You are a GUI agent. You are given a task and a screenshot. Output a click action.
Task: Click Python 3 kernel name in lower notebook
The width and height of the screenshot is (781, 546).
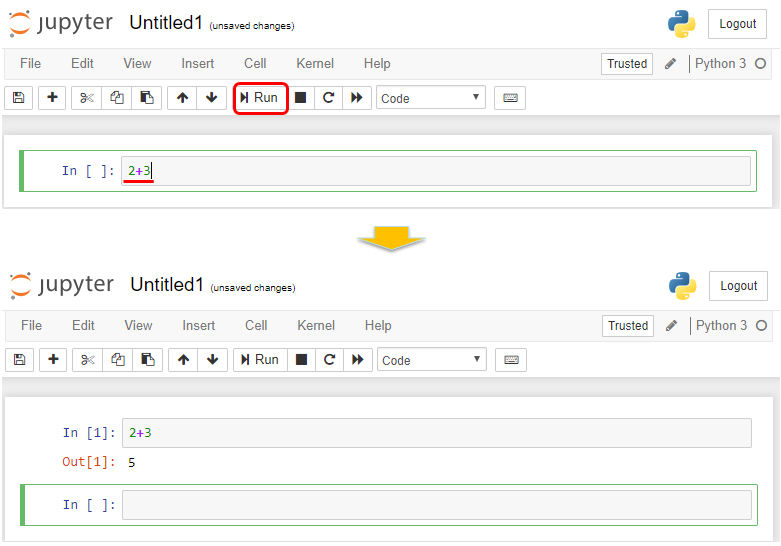tap(721, 325)
